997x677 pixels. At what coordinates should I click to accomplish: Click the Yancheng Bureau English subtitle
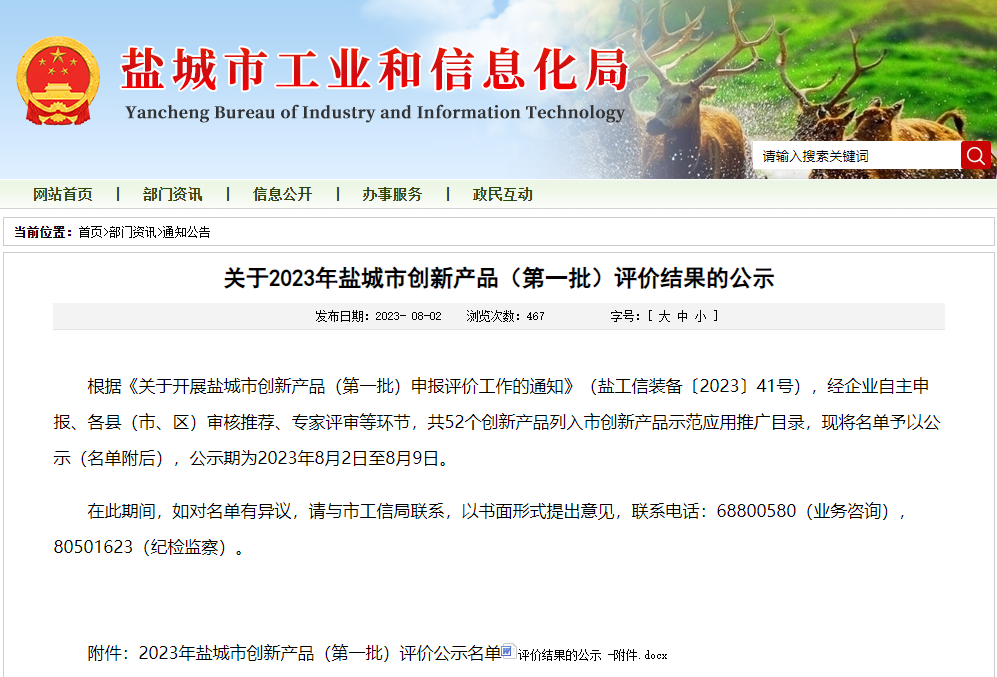(x=375, y=112)
